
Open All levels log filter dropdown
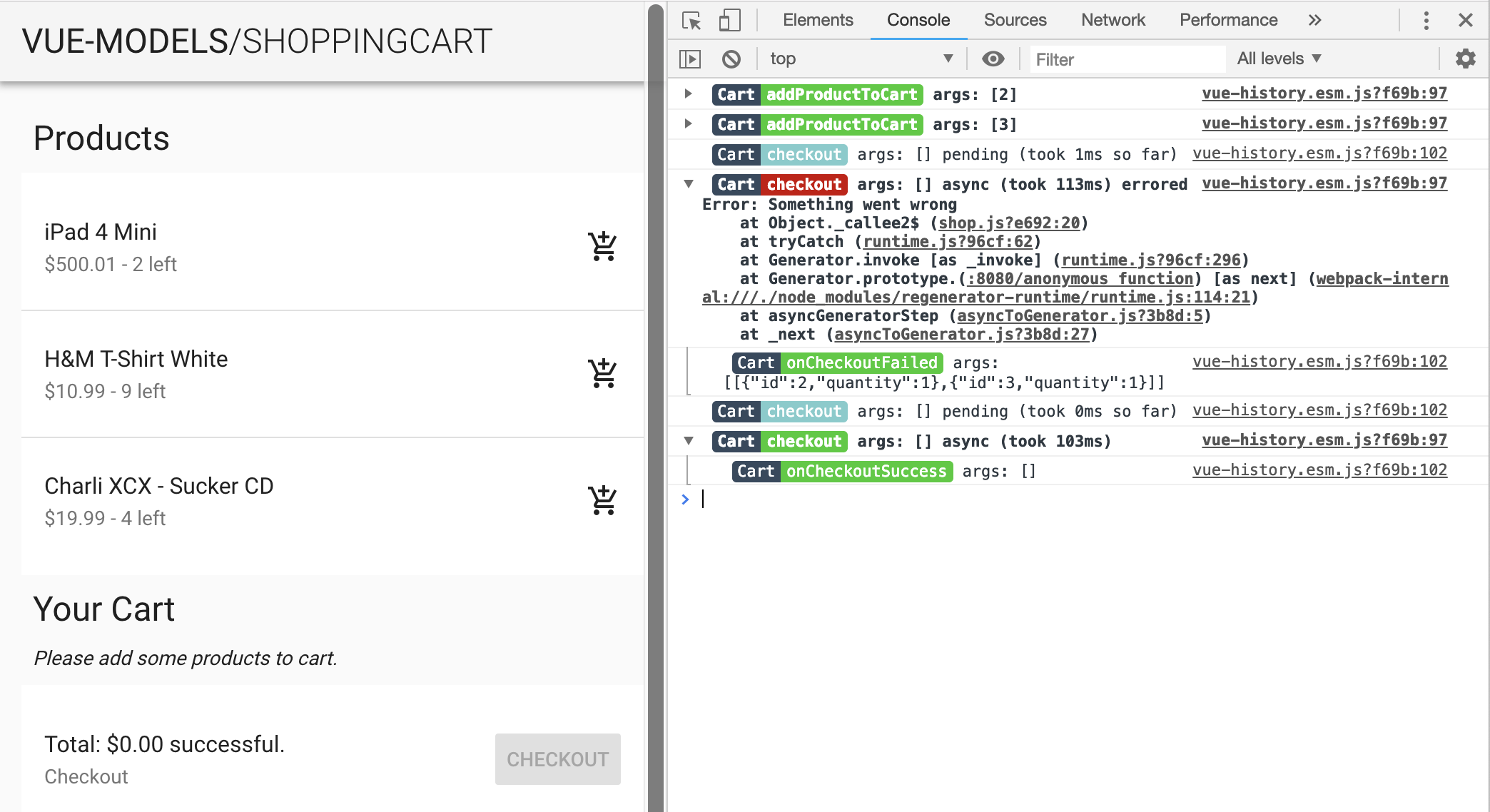click(1279, 59)
